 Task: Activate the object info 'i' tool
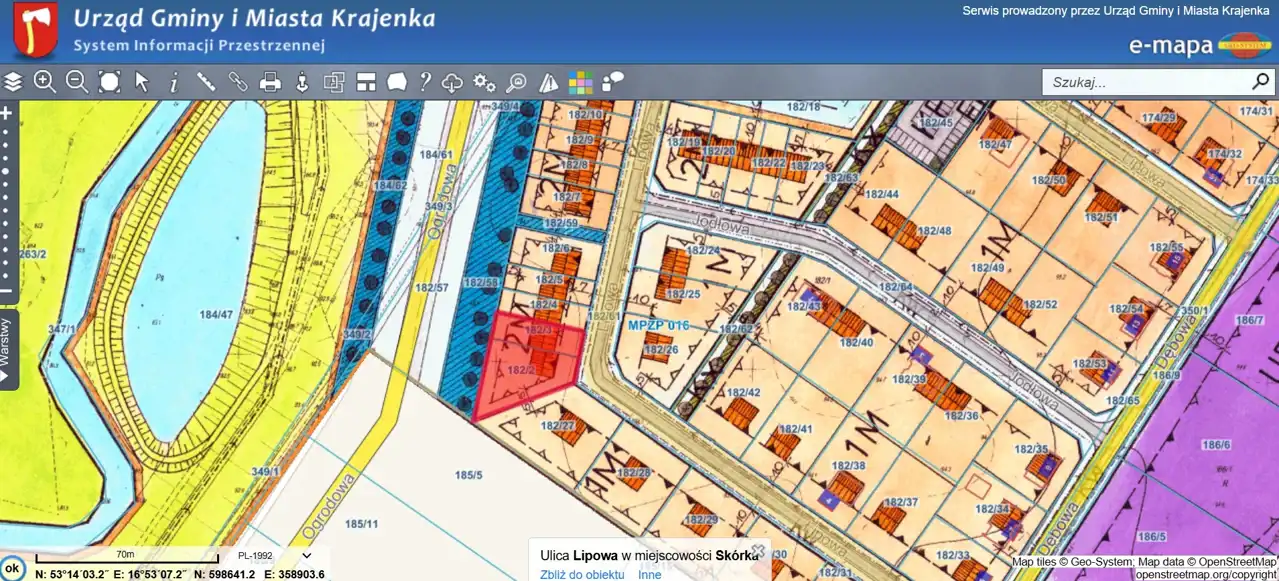pos(174,82)
